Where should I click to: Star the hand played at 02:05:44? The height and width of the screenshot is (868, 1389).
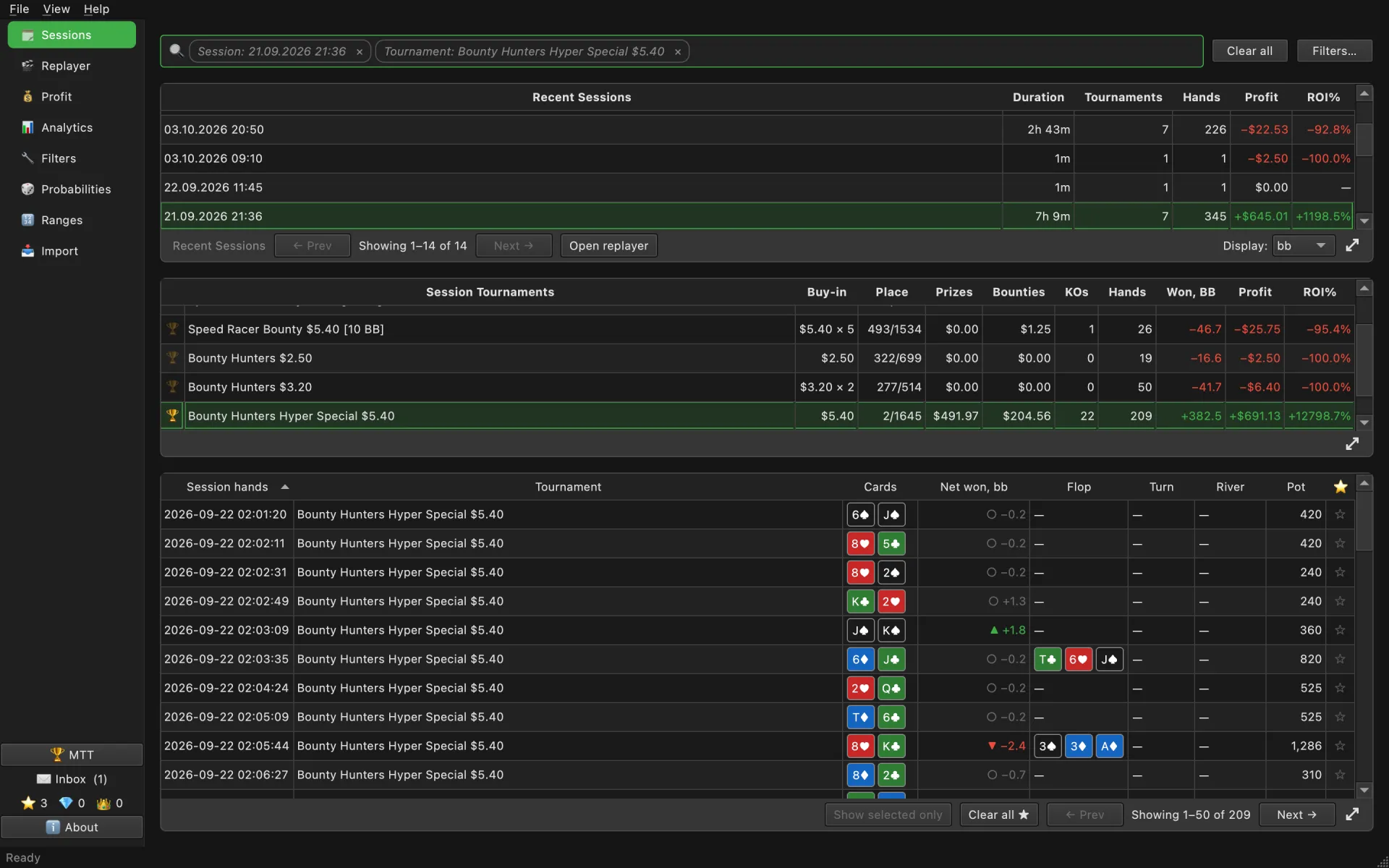(x=1340, y=746)
